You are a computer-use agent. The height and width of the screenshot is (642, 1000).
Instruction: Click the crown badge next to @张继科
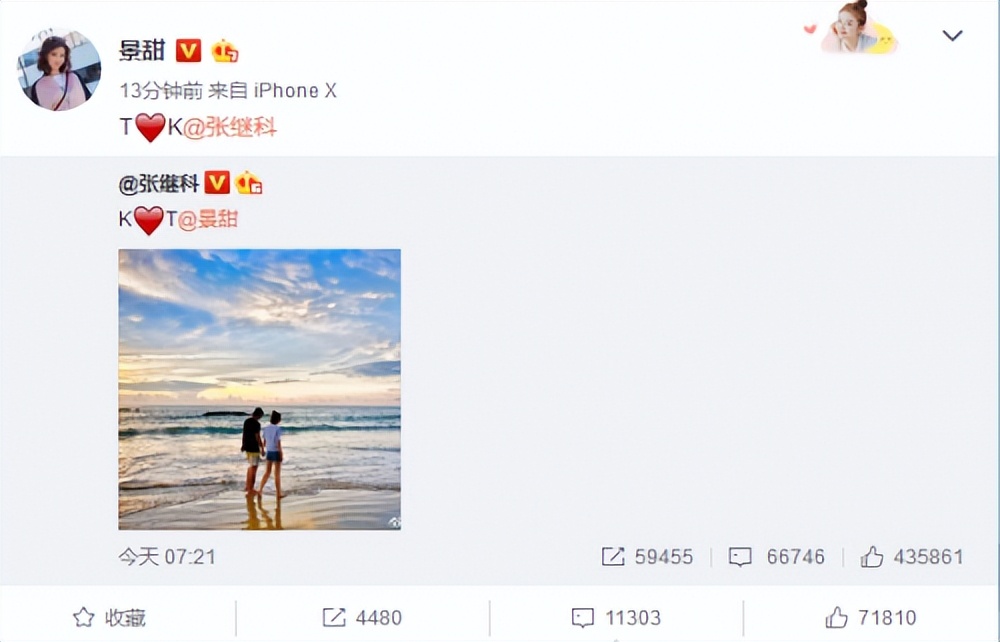pos(249,184)
